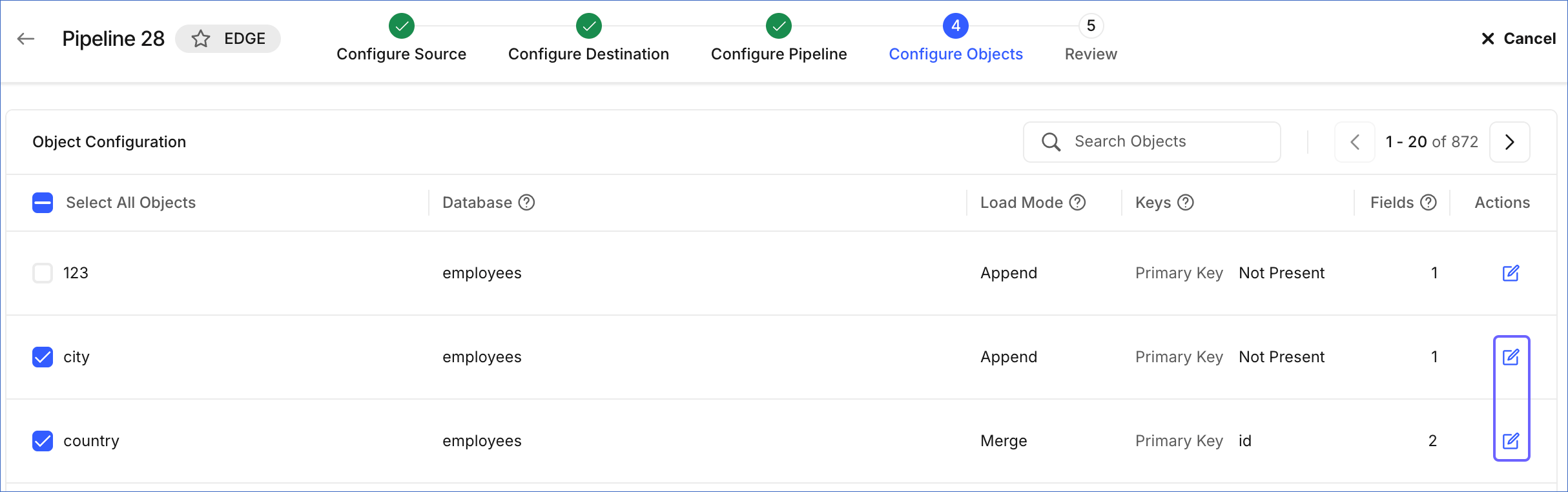Click the Configure Source completed checkmark

point(402,26)
